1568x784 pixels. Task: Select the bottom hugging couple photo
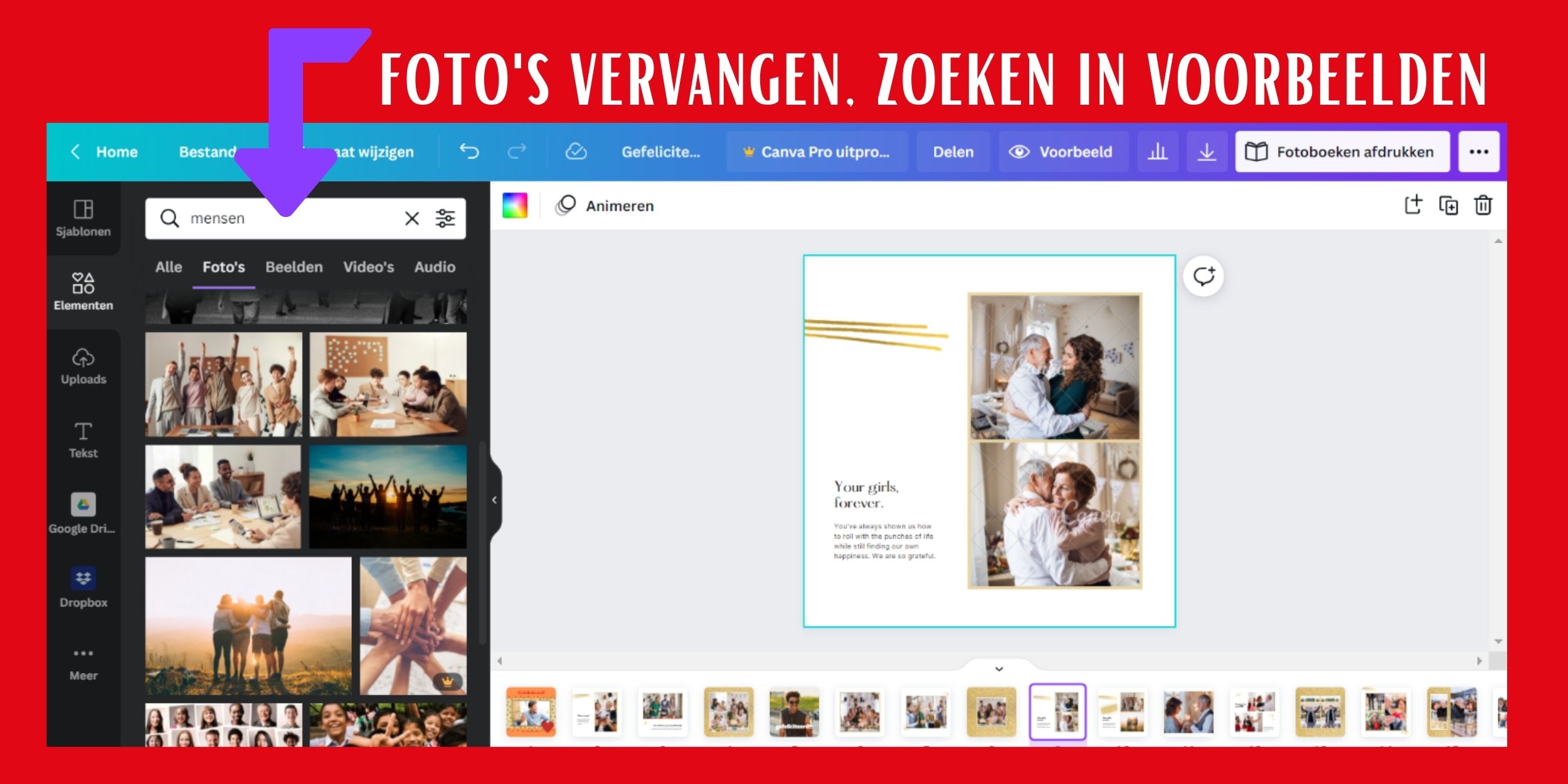1055,515
